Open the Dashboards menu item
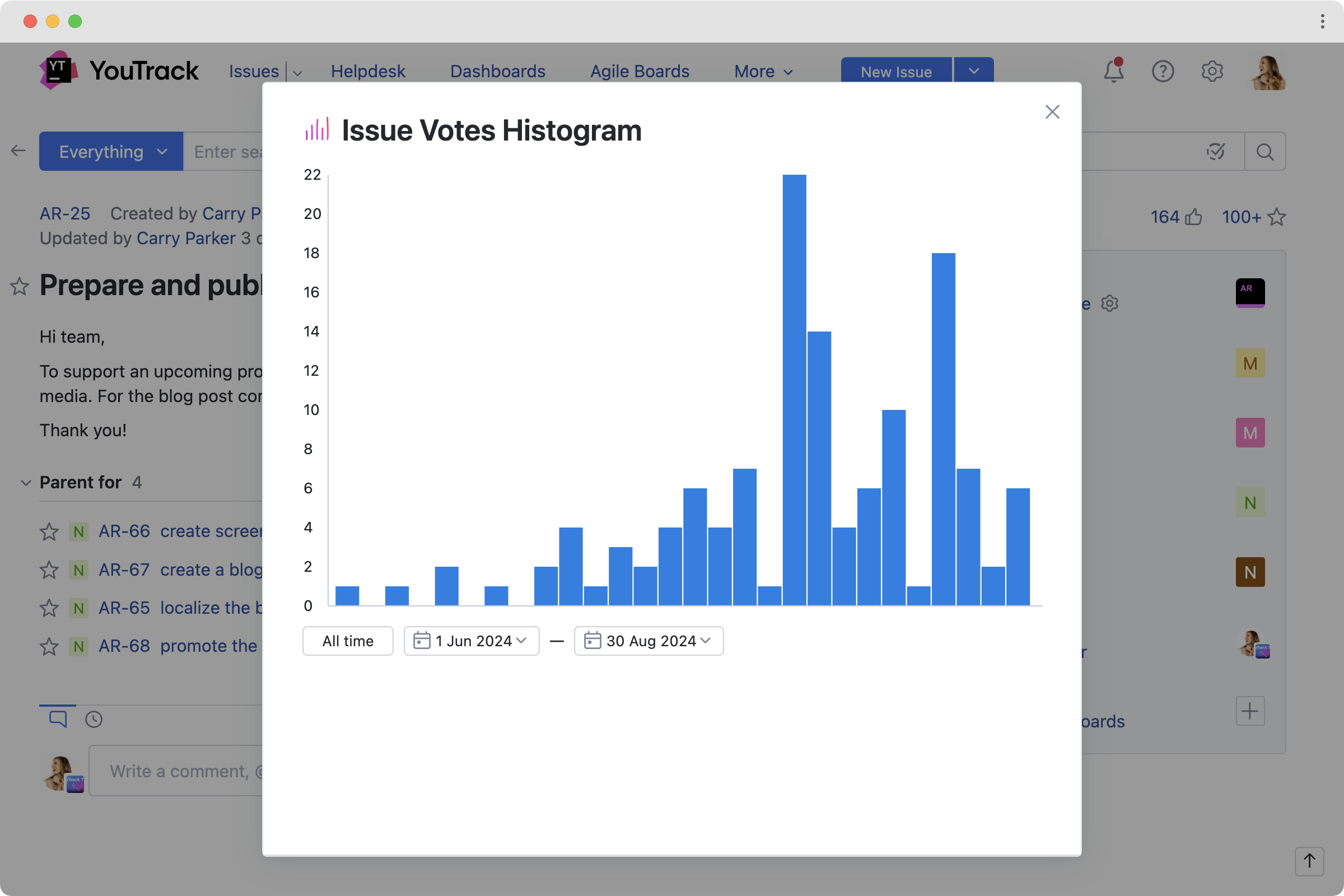The height and width of the screenshot is (896, 1344). coord(497,72)
